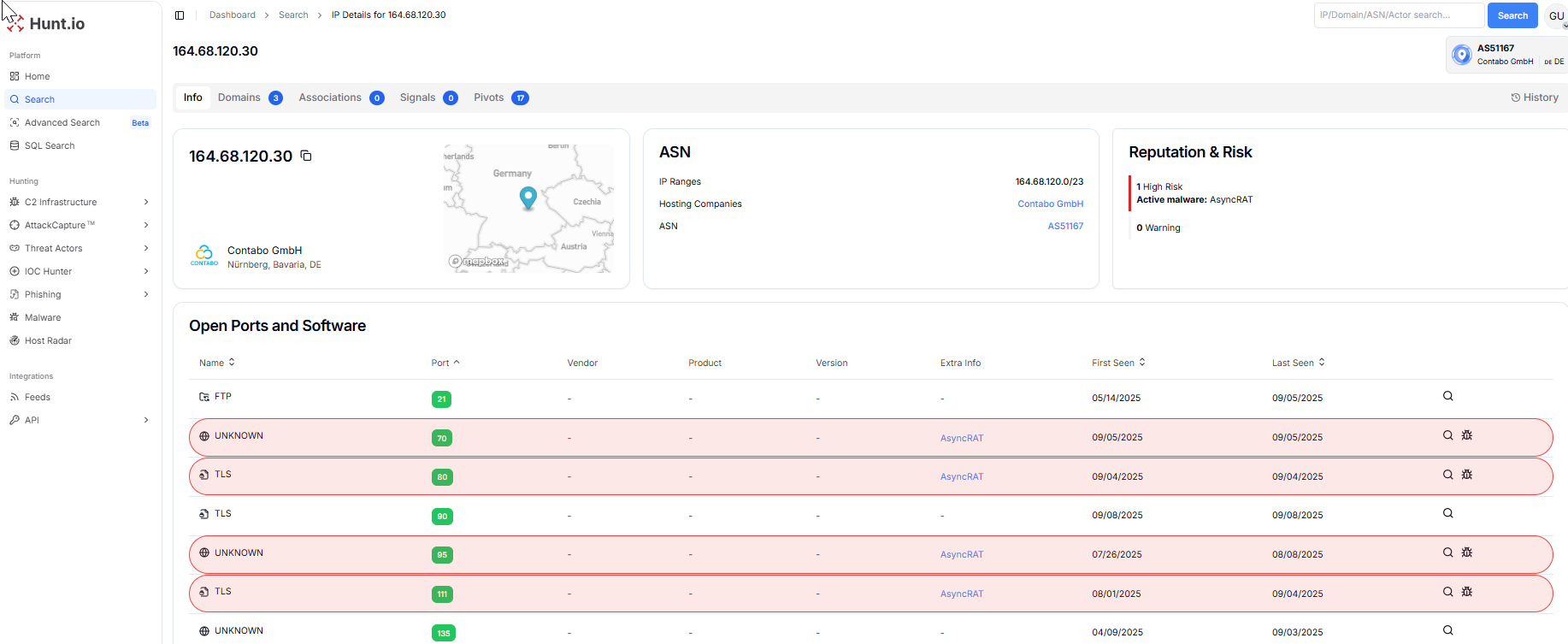This screenshot has height=644, width=1568.
Task: Toggle the sidebar panel icon
Action: coord(180,15)
